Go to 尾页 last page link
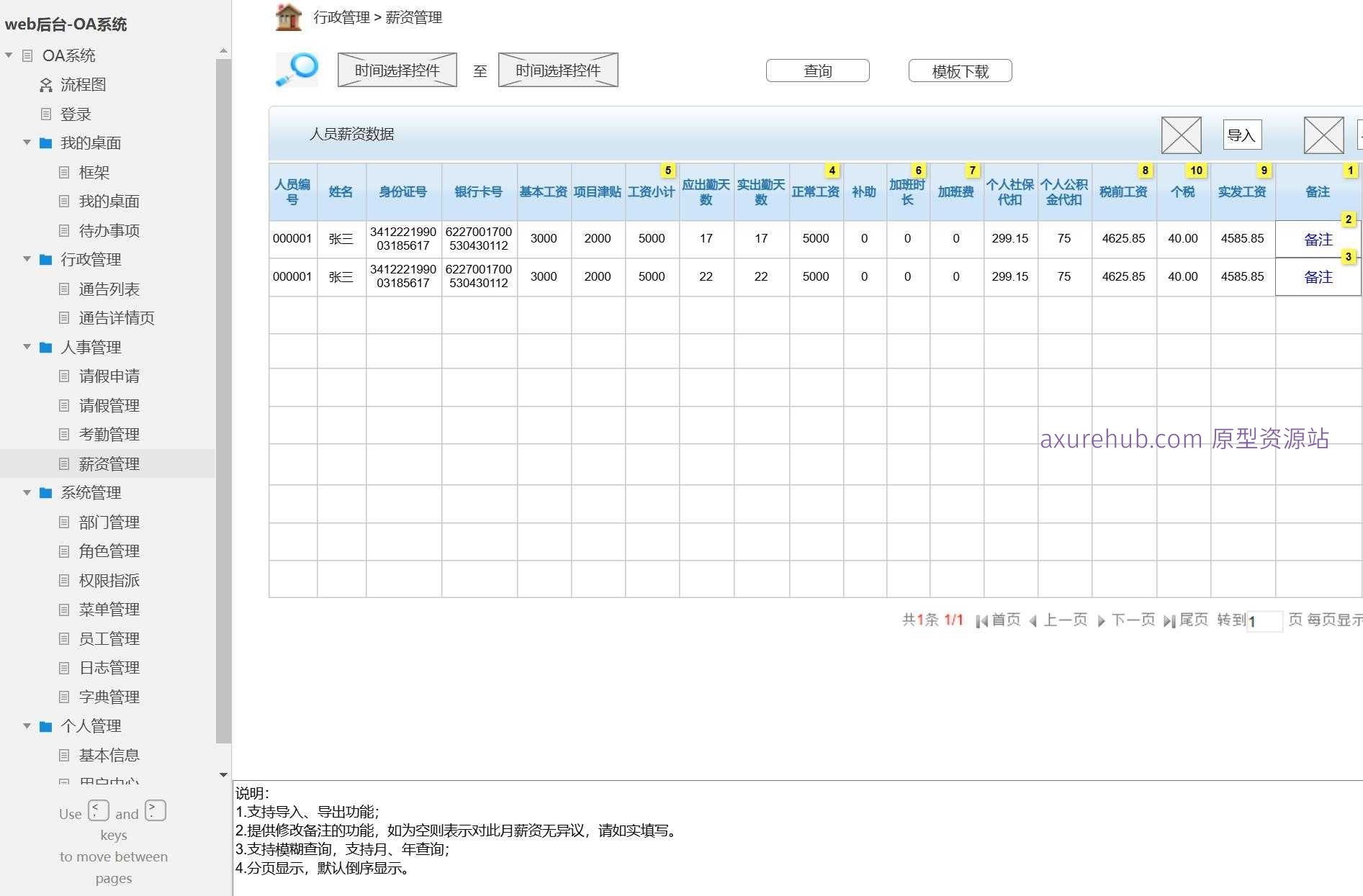 coord(1194,620)
